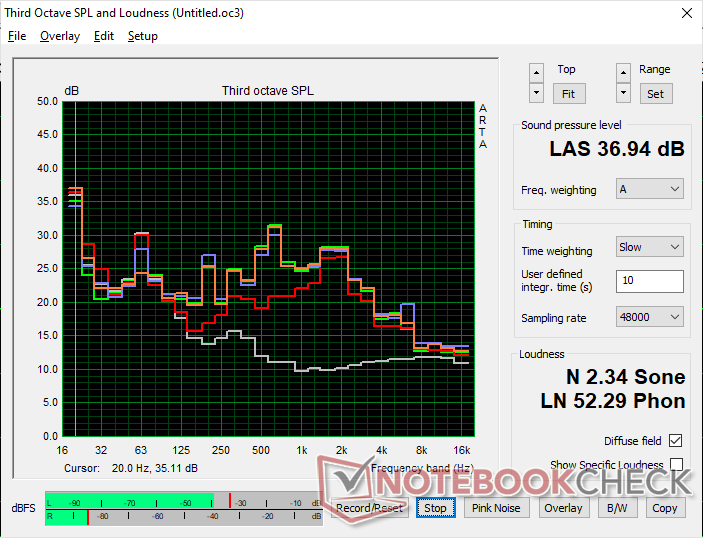Close the Third Octave SPL window

[x=686, y=13]
